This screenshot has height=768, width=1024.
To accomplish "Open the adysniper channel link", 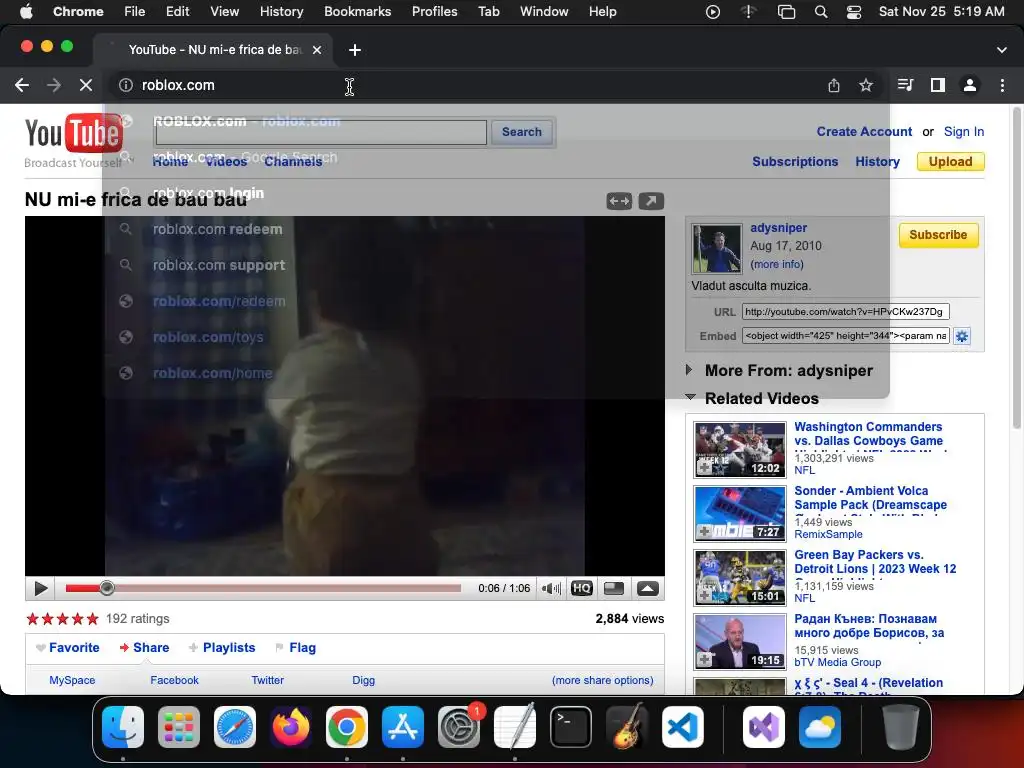I will pos(778,228).
